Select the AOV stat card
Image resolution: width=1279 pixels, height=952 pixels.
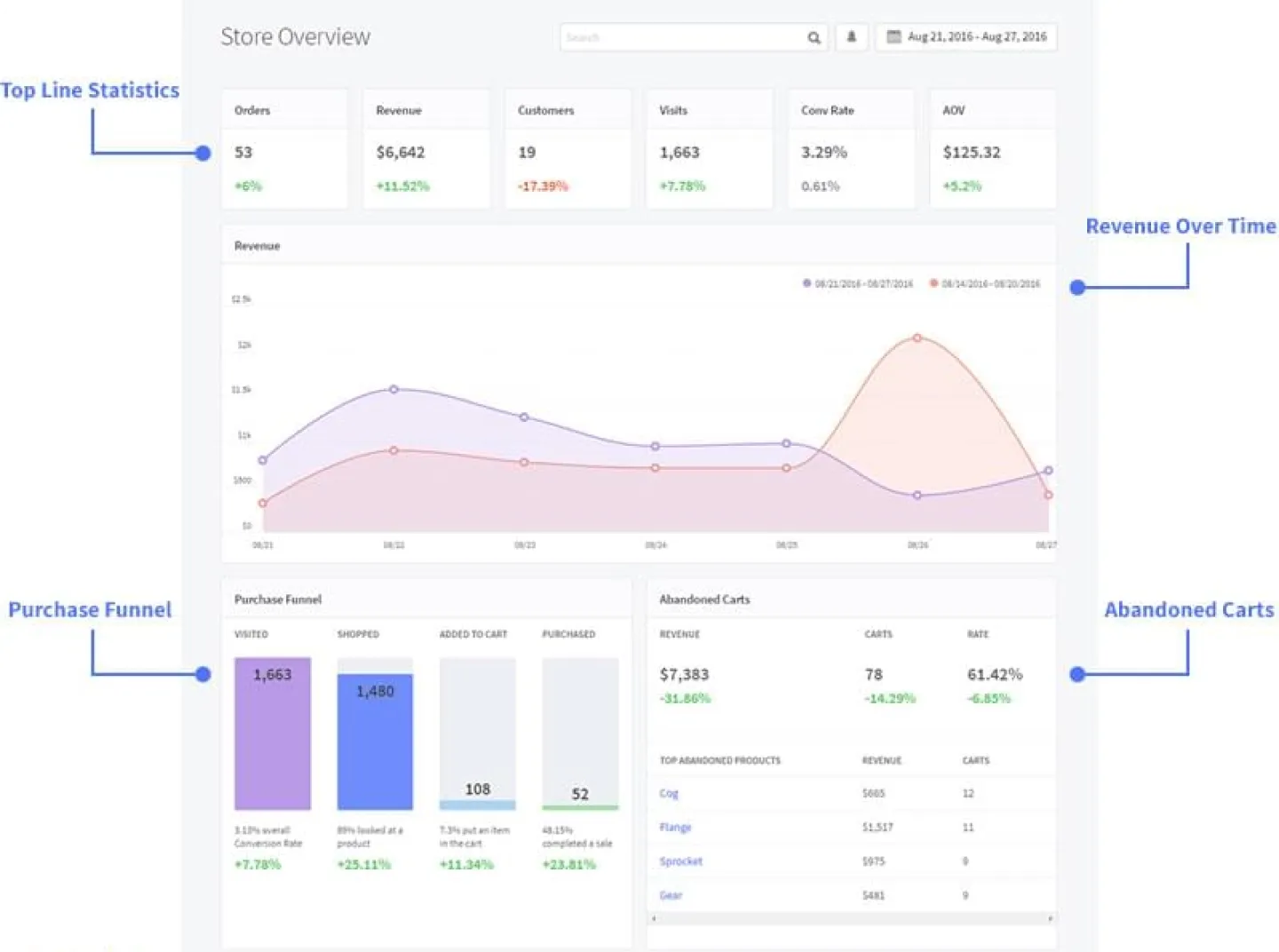coord(992,147)
